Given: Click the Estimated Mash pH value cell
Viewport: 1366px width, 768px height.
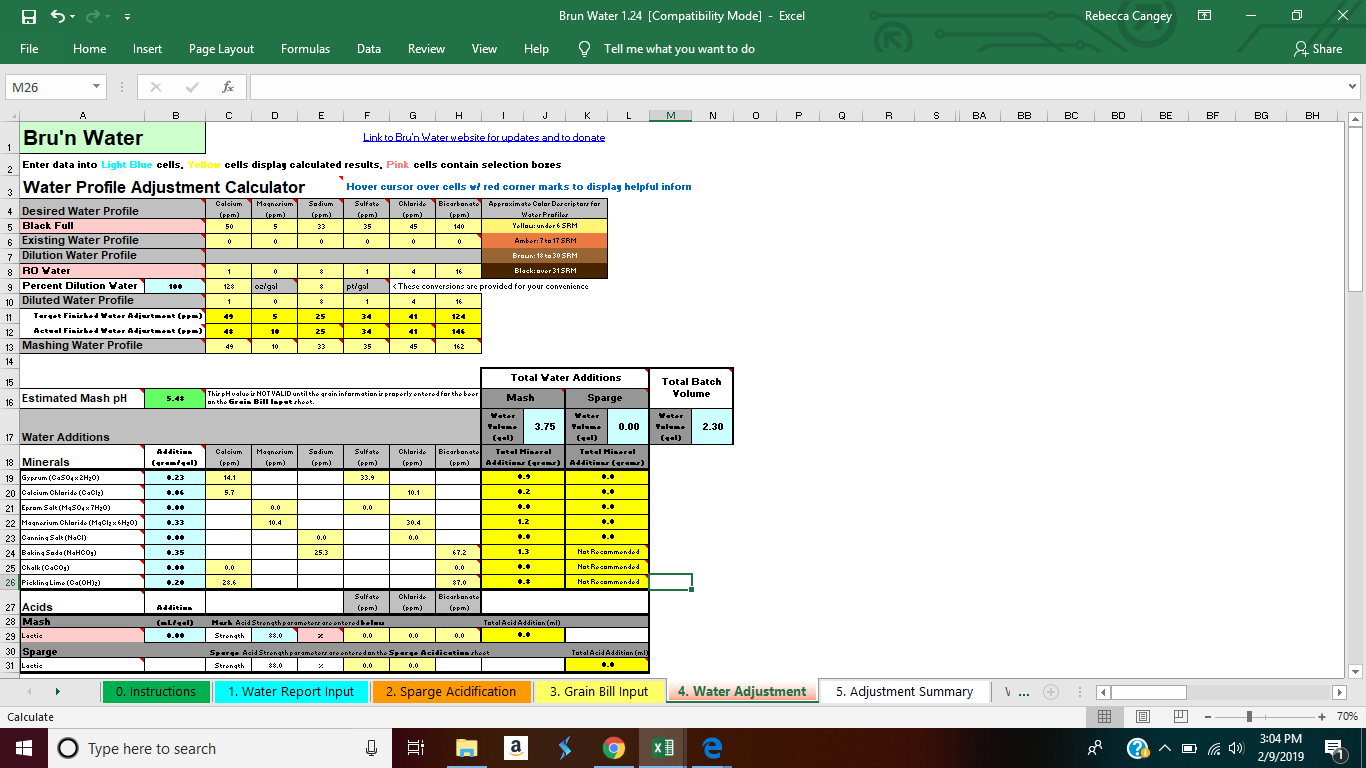Looking at the screenshot, I should 175,398.
